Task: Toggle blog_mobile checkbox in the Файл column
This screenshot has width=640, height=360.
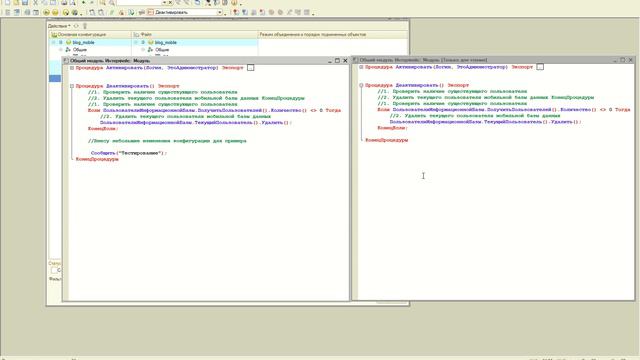Action: pos(143,42)
